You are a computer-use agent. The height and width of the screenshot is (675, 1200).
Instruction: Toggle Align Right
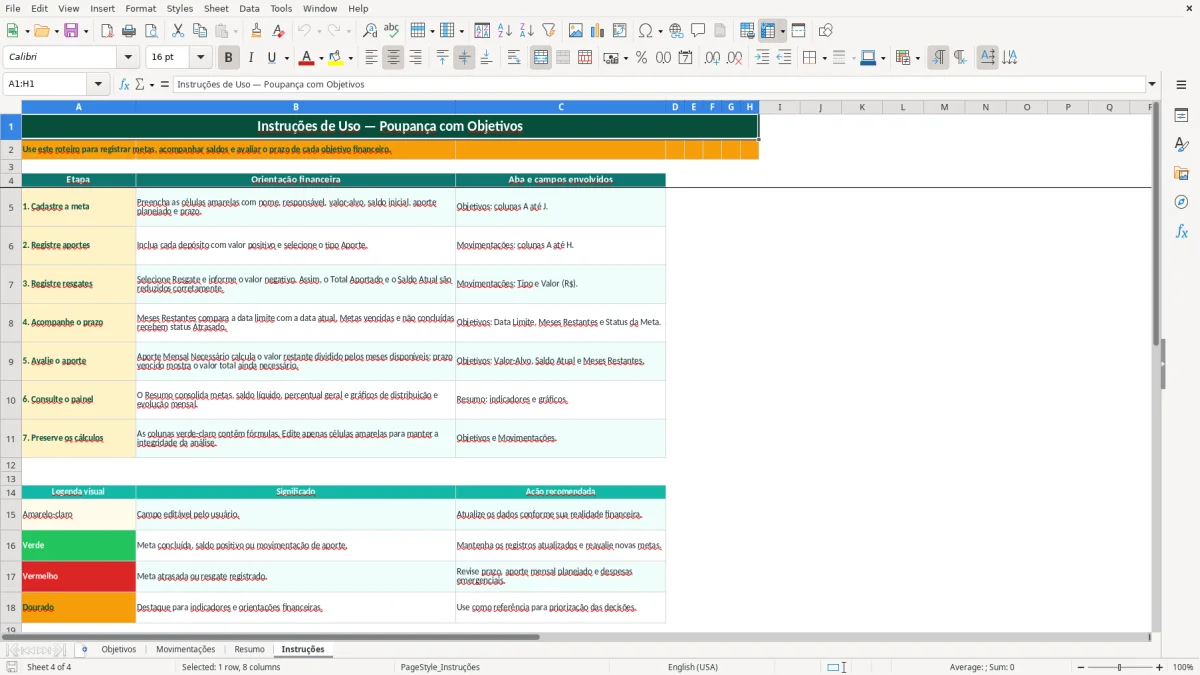416,58
